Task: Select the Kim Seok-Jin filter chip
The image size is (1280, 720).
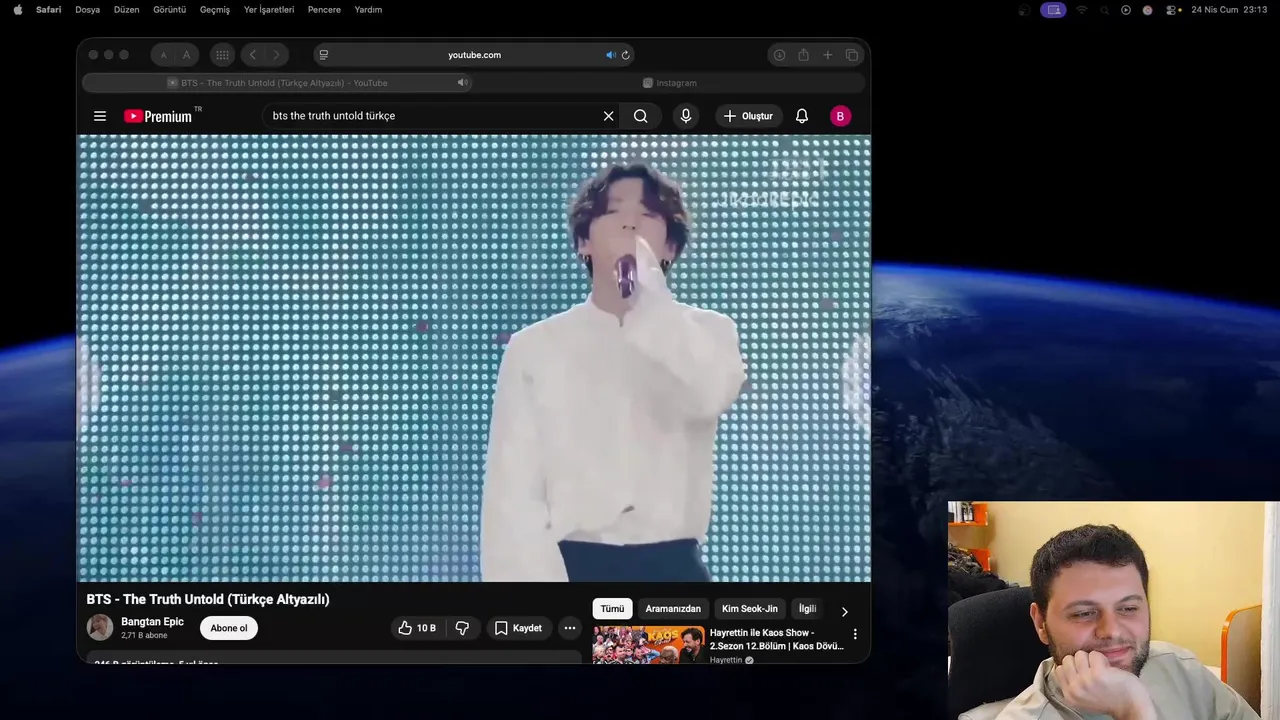Action: click(x=750, y=609)
